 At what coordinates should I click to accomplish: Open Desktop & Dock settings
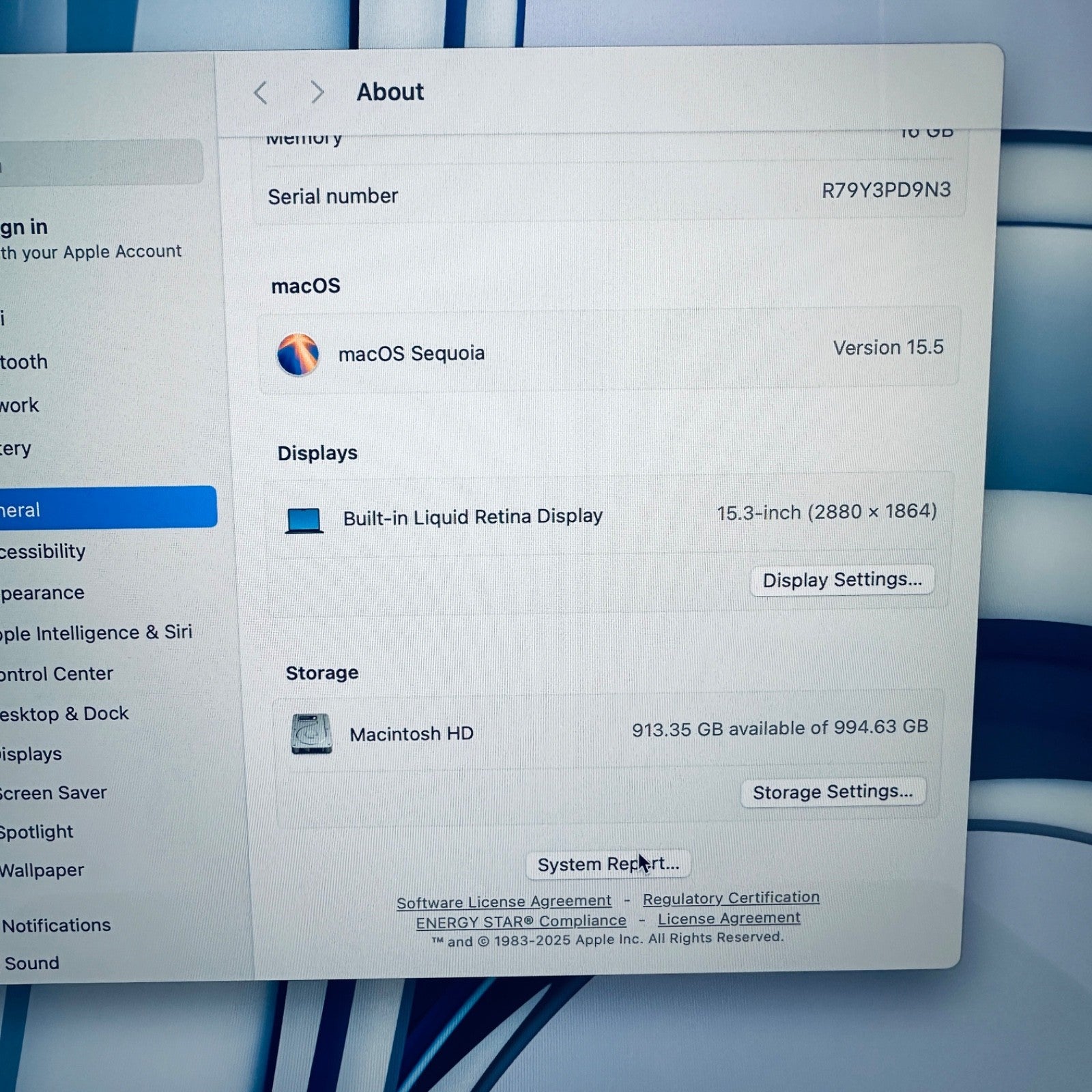click(x=64, y=714)
